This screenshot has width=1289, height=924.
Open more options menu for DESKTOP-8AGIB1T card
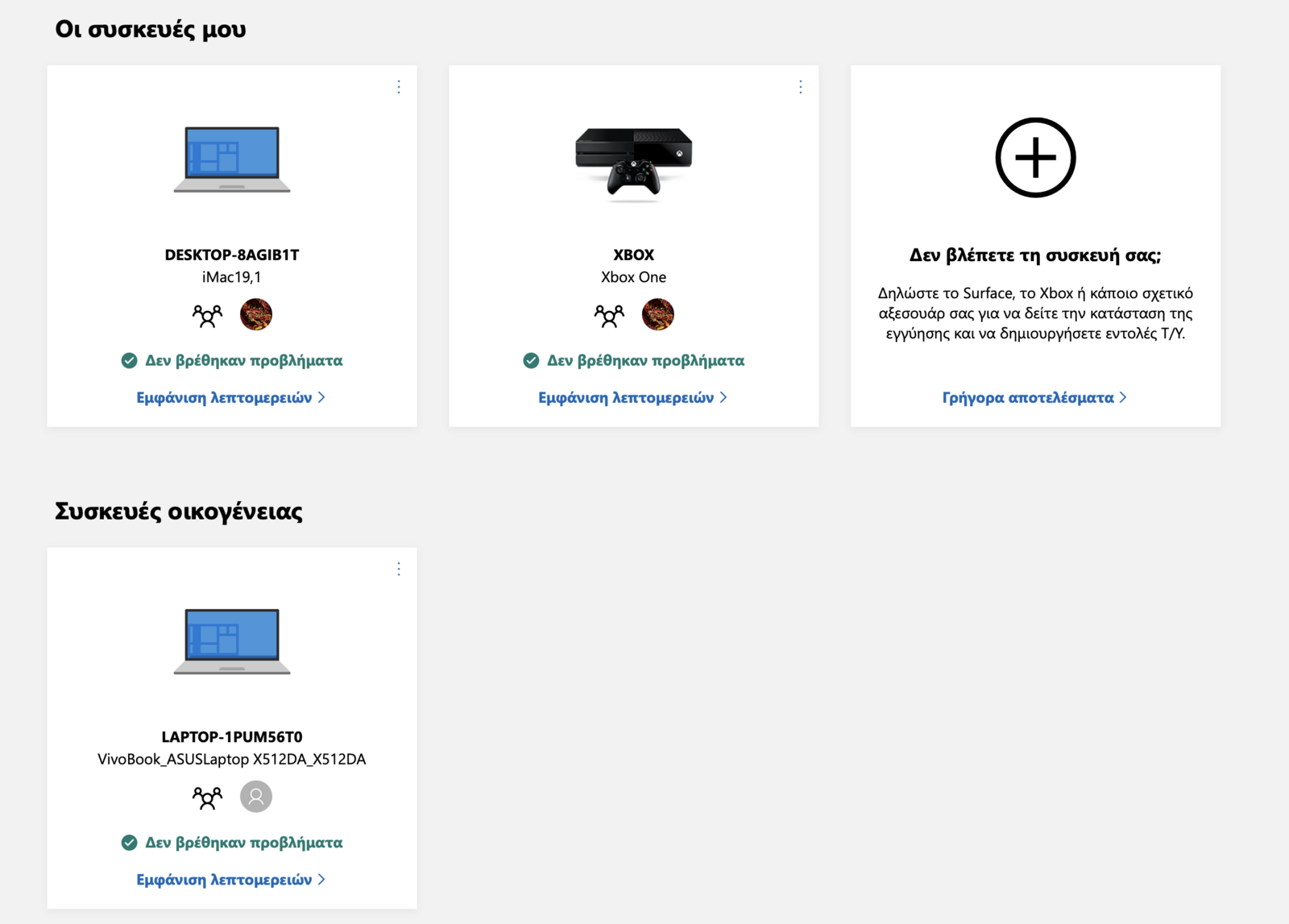coord(399,87)
